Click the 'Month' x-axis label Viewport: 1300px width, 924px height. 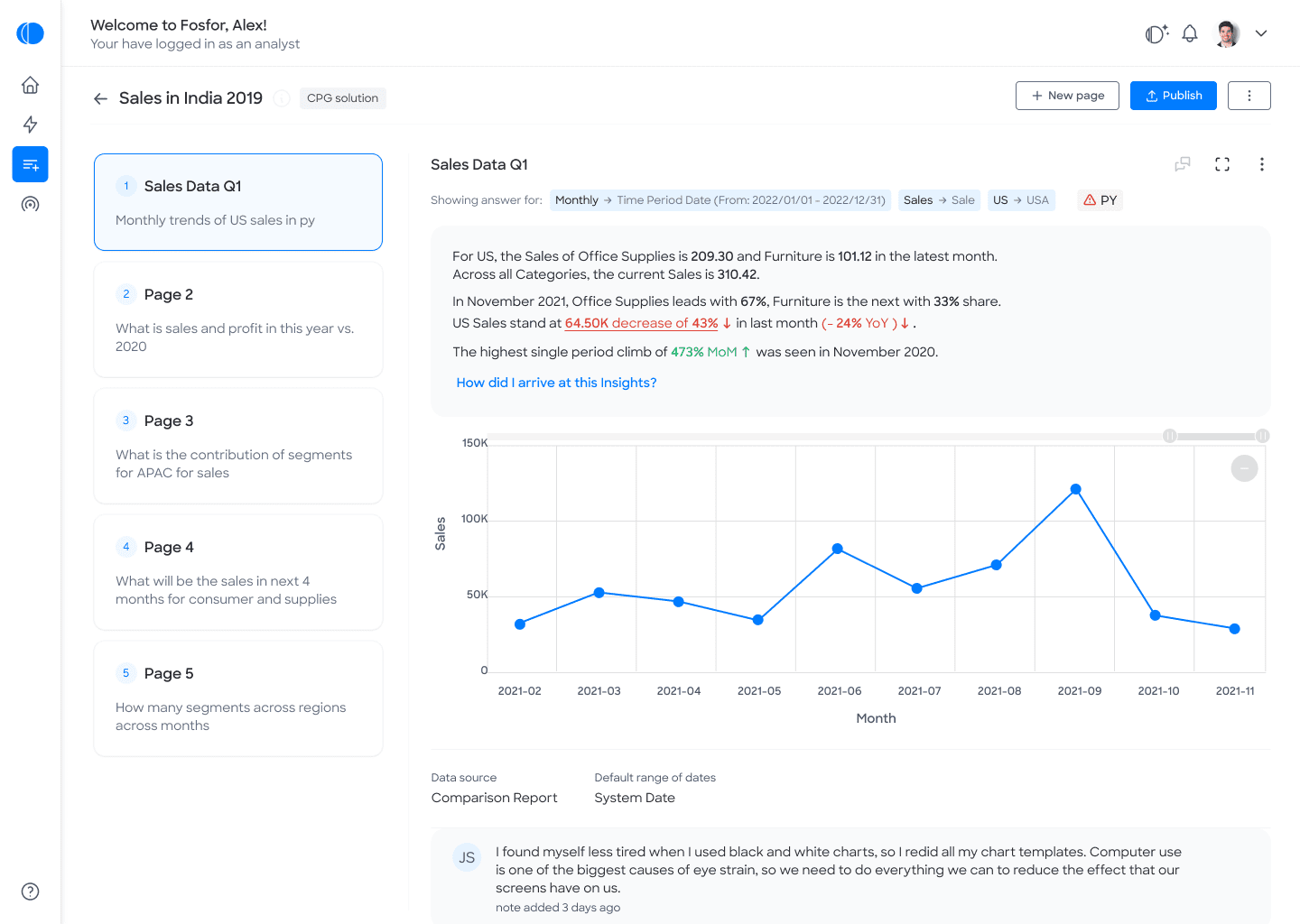point(876,718)
